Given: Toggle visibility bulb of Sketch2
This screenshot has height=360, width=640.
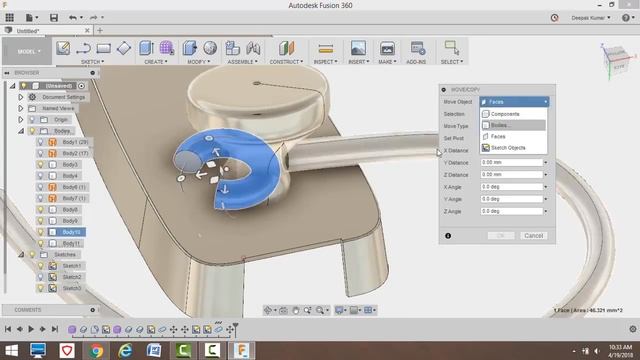Looking at the screenshot, I should pos(40,277).
